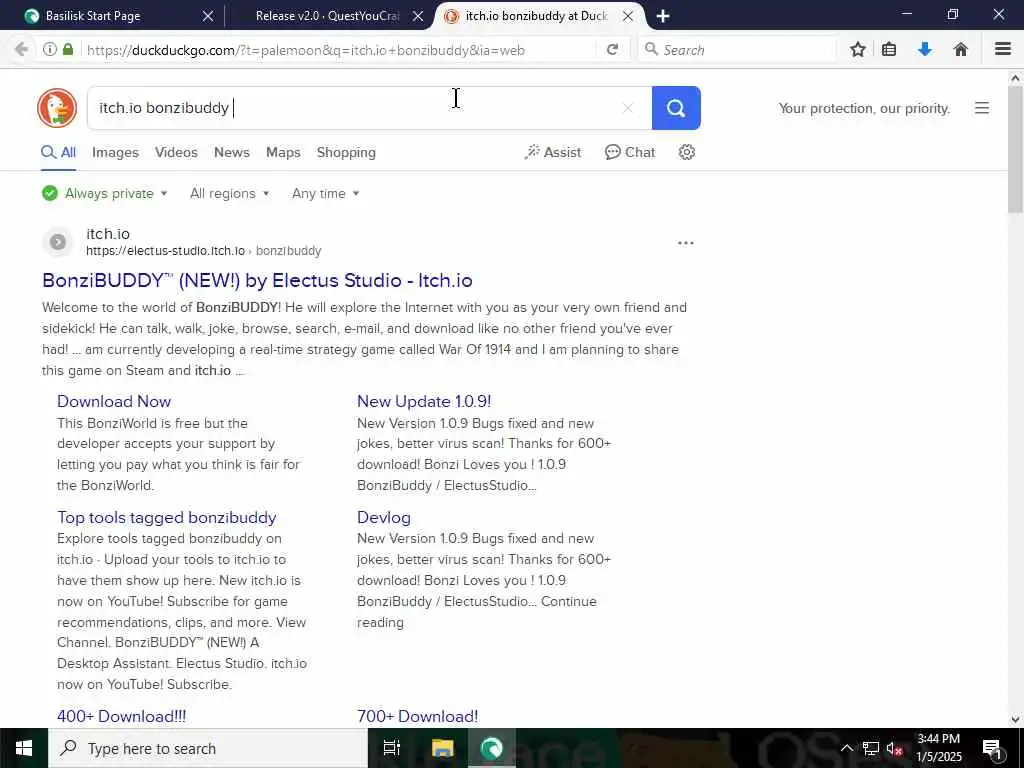Open the Download Now sublink
This screenshot has height=768, width=1024.
coord(114,401)
